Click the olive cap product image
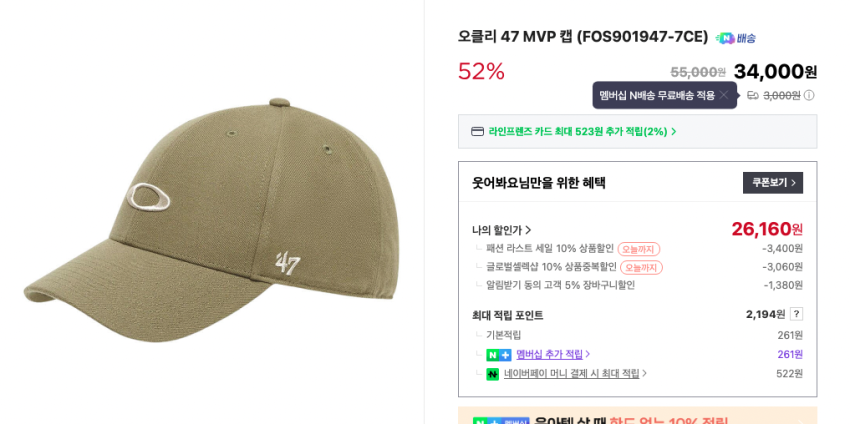The image size is (850, 424). coord(210,220)
